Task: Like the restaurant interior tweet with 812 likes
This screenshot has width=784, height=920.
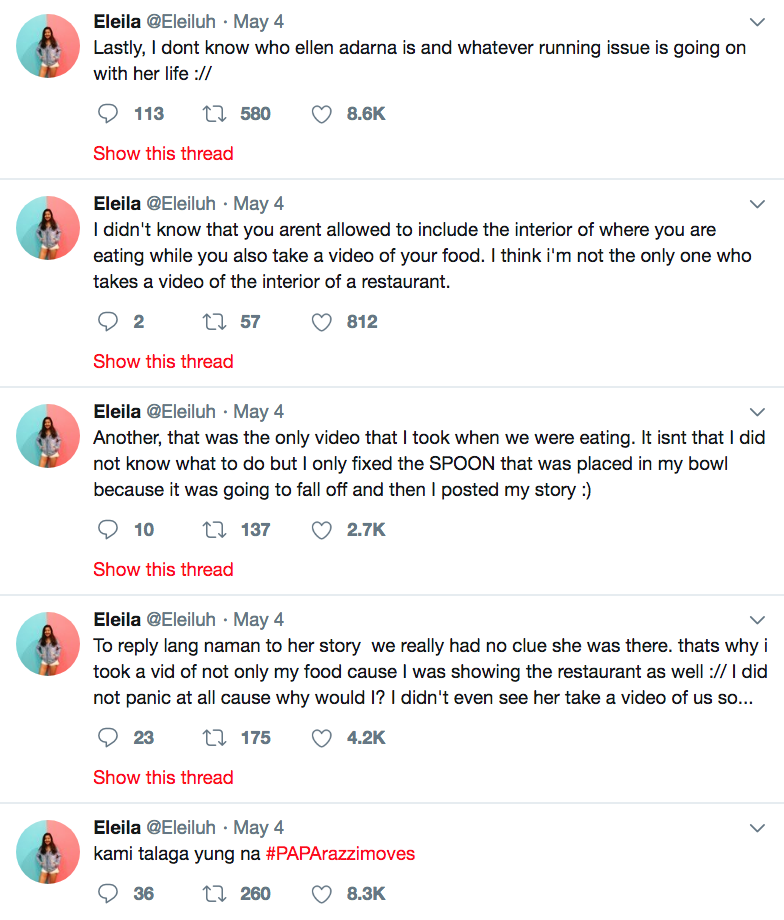Action: 321,322
